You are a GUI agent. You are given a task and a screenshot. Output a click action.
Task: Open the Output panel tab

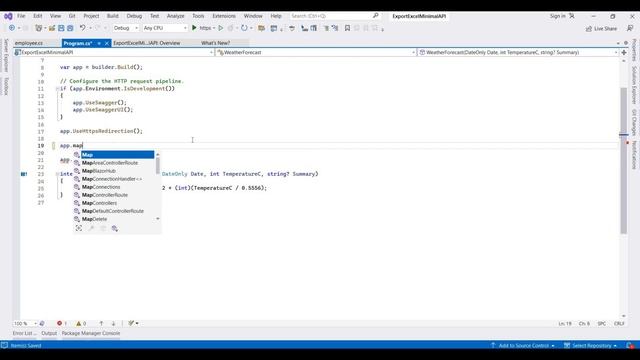pyautogui.click(x=49, y=333)
